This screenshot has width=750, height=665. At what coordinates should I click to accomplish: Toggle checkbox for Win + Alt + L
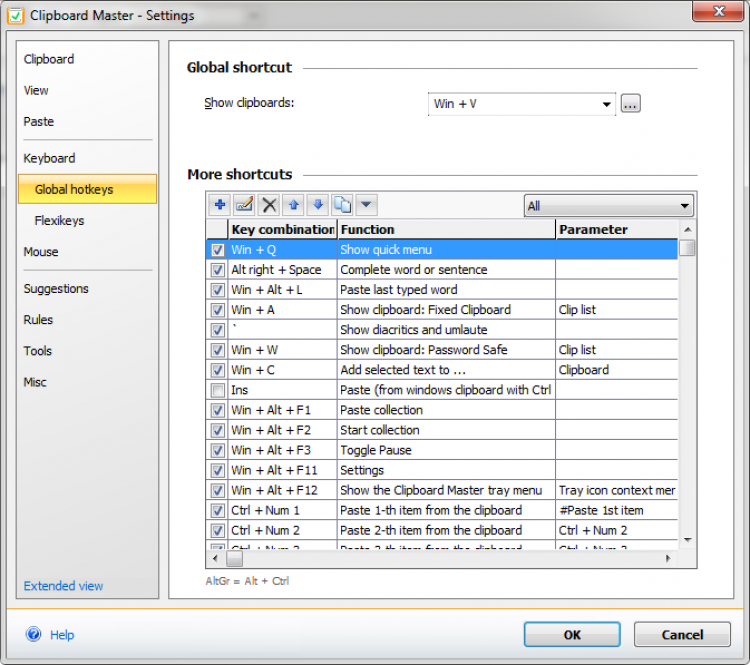click(218, 290)
